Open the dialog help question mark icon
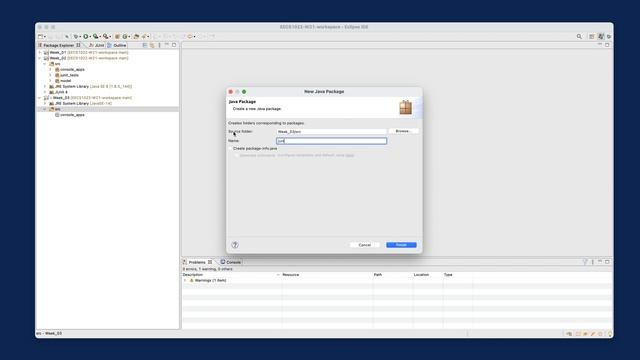 point(235,245)
